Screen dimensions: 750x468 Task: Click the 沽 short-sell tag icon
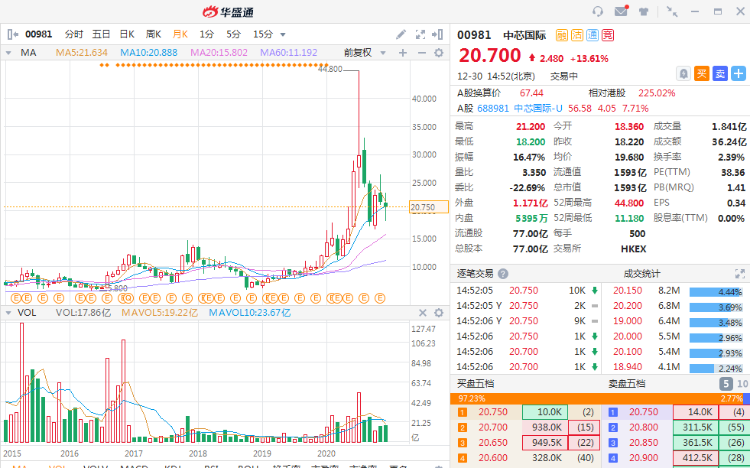(x=577, y=35)
